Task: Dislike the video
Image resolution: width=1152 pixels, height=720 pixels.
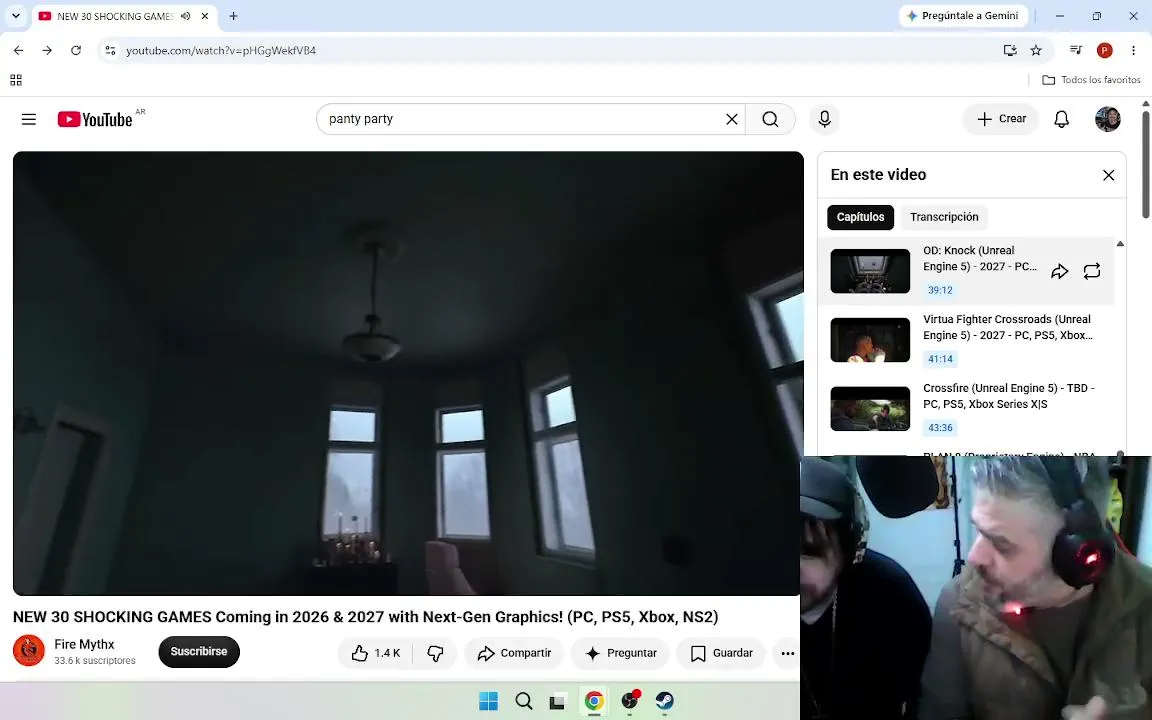Action: tap(435, 653)
